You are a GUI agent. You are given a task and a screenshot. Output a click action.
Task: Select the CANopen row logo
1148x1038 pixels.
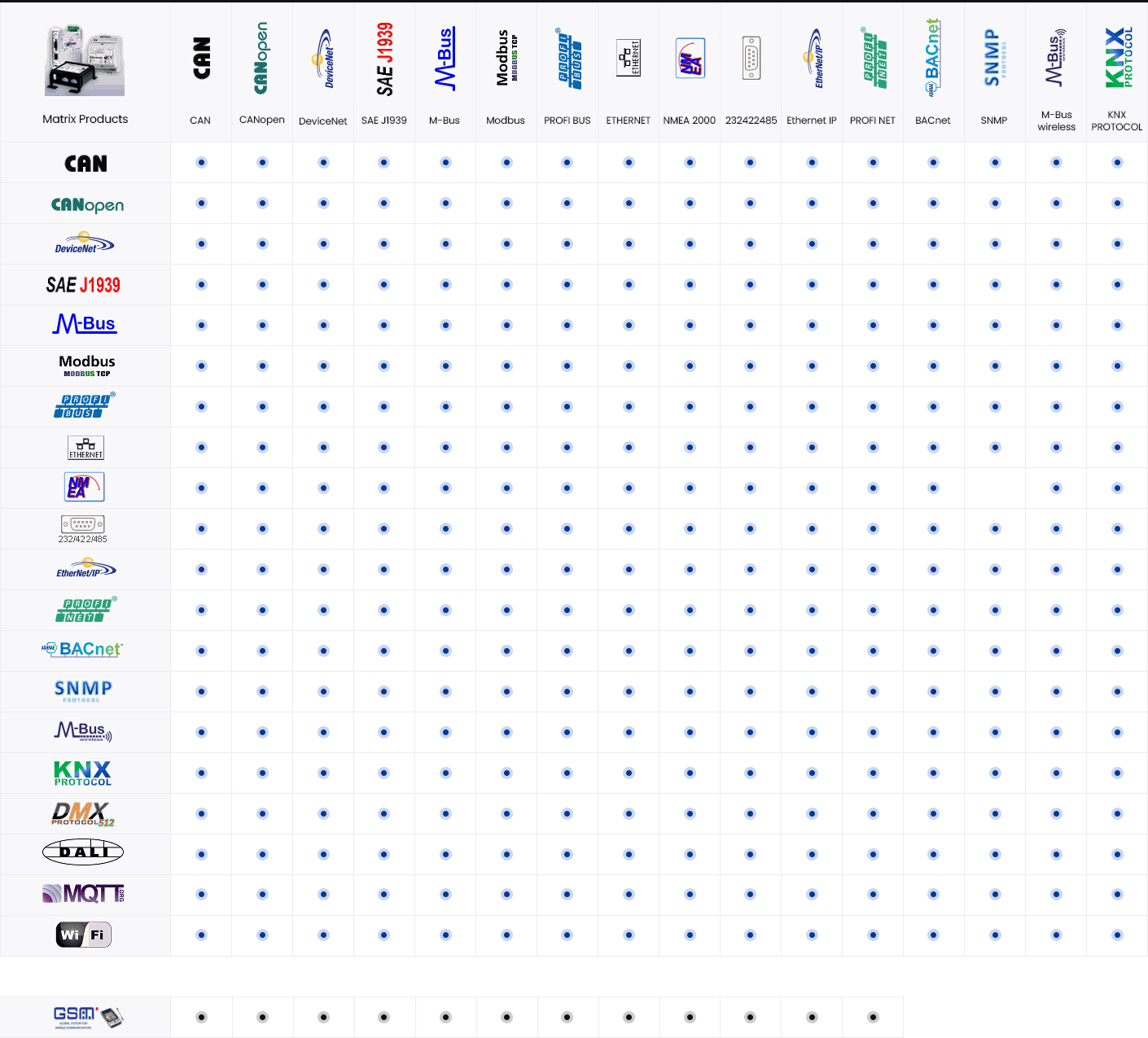87,204
